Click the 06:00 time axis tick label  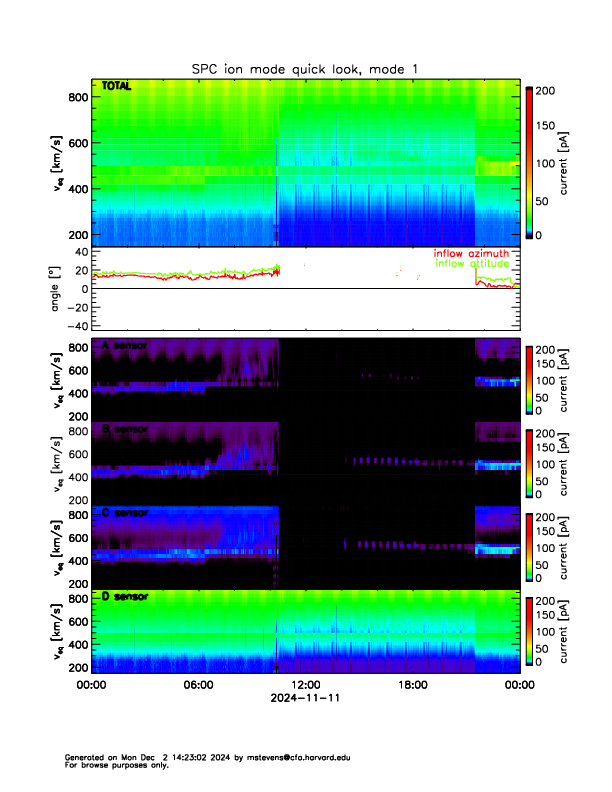tap(198, 685)
